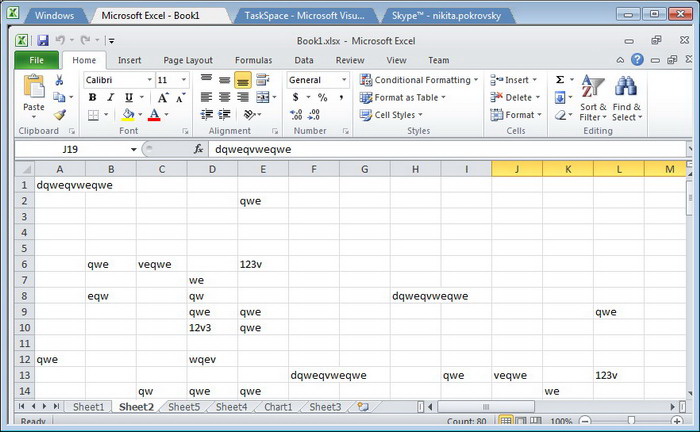Switch to the Skype window tab

(446, 16)
